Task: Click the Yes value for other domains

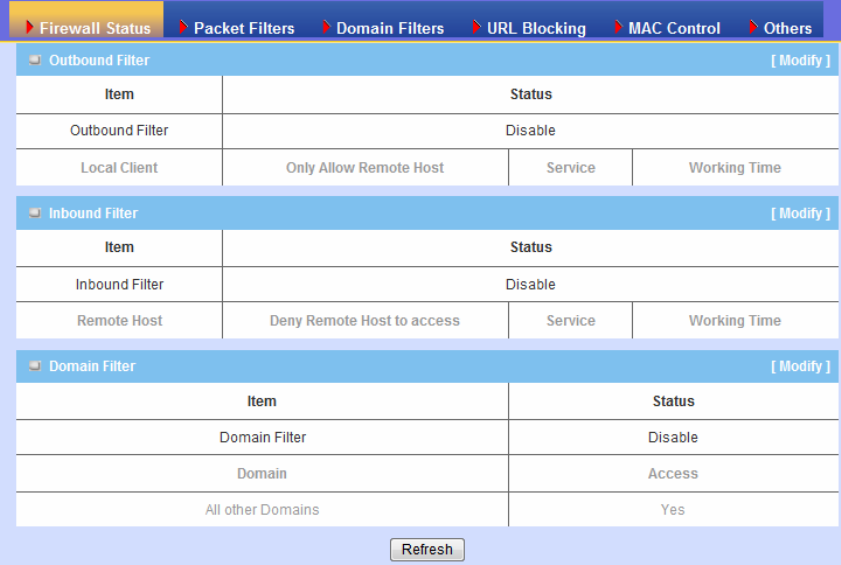Action: click(673, 510)
